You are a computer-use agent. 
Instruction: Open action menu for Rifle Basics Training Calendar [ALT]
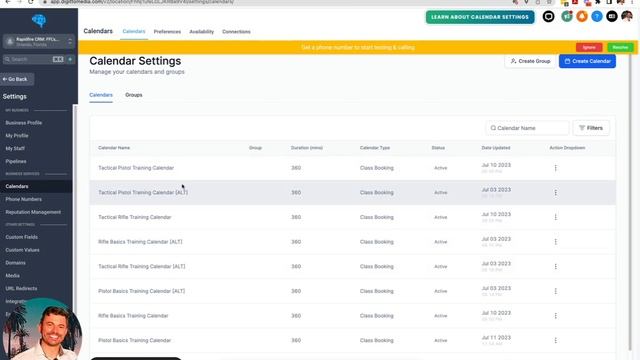(x=556, y=242)
